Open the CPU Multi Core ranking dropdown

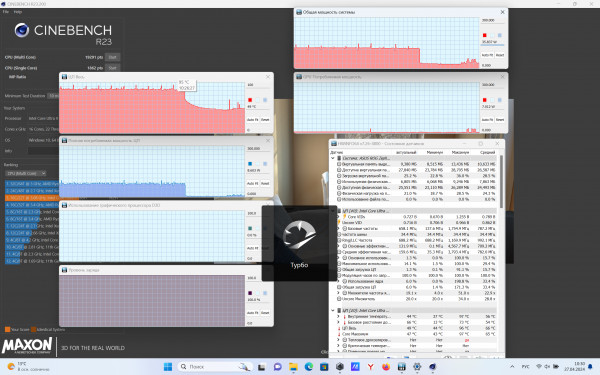(26, 173)
